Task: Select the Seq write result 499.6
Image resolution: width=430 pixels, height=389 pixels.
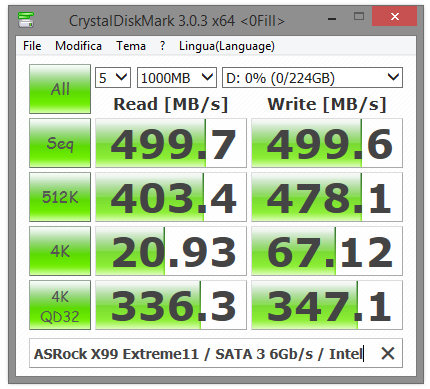Action: tap(327, 143)
